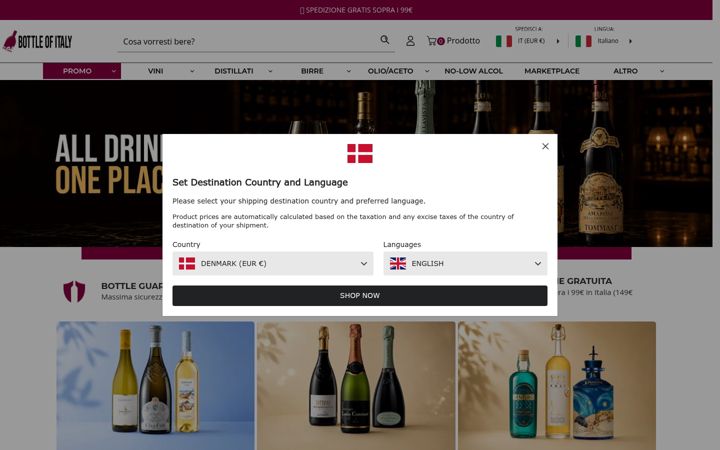The image size is (720, 450).
Task: Click the search magnifier icon
Action: 385,40
